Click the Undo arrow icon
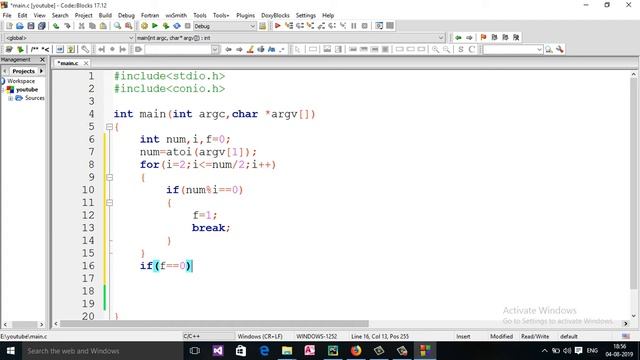 [x=56, y=26]
